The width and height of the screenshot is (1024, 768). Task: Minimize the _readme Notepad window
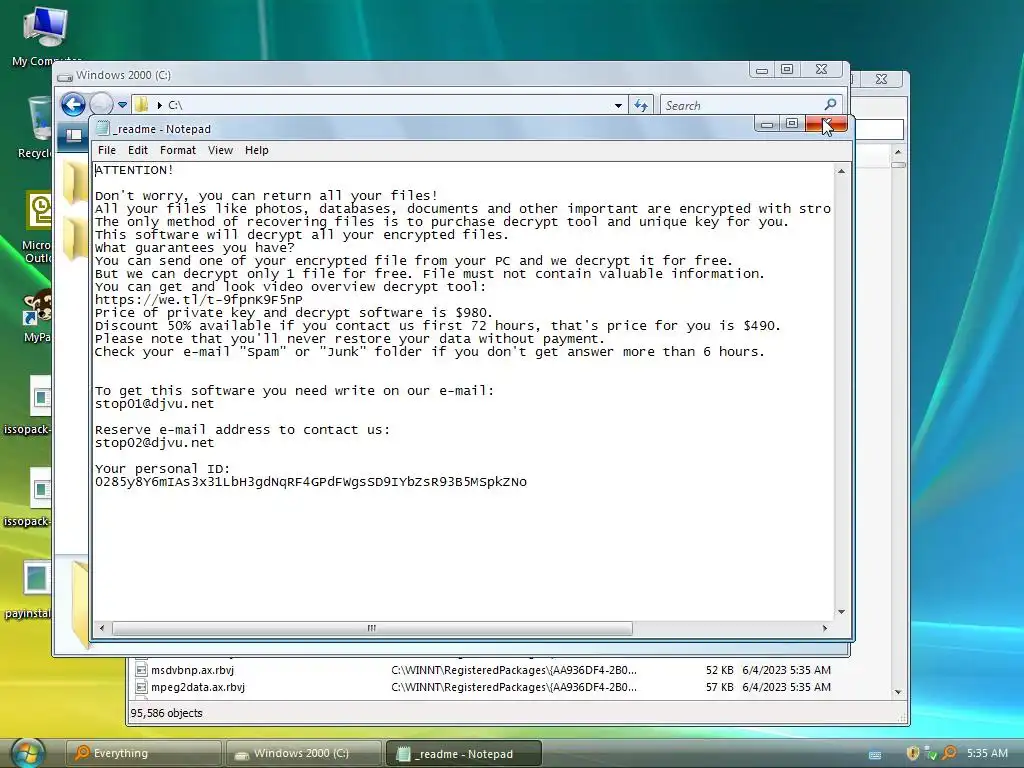767,124
